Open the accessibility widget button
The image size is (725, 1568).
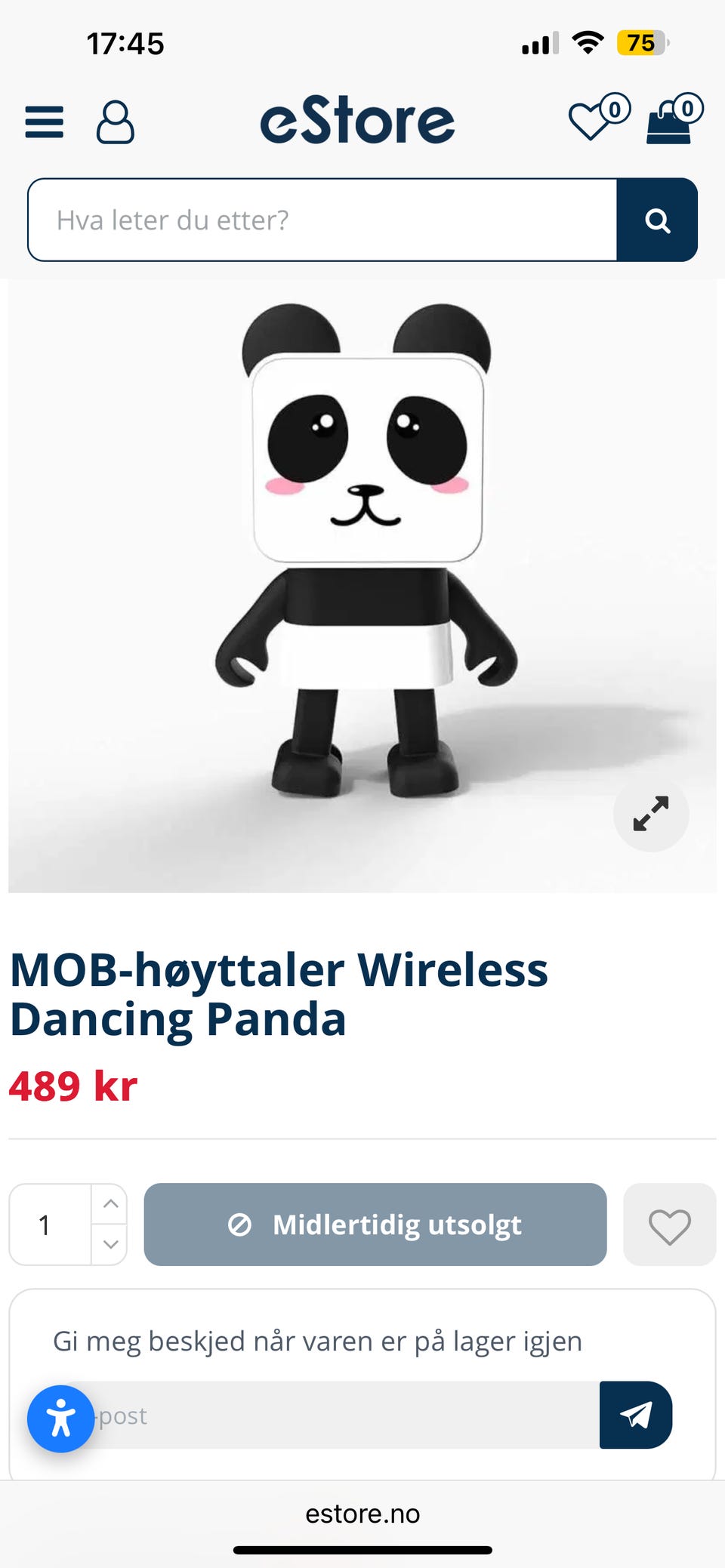pos(61,1419)
